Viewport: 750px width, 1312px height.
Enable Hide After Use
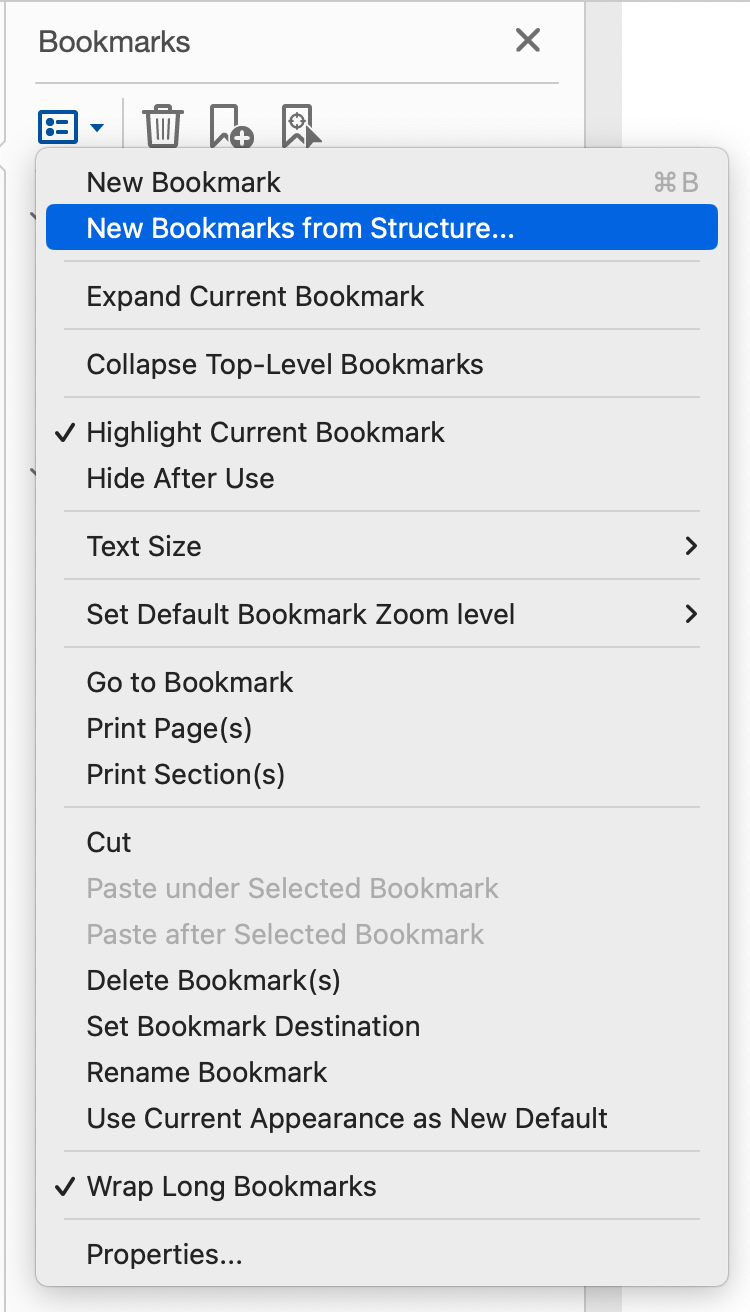179,478
